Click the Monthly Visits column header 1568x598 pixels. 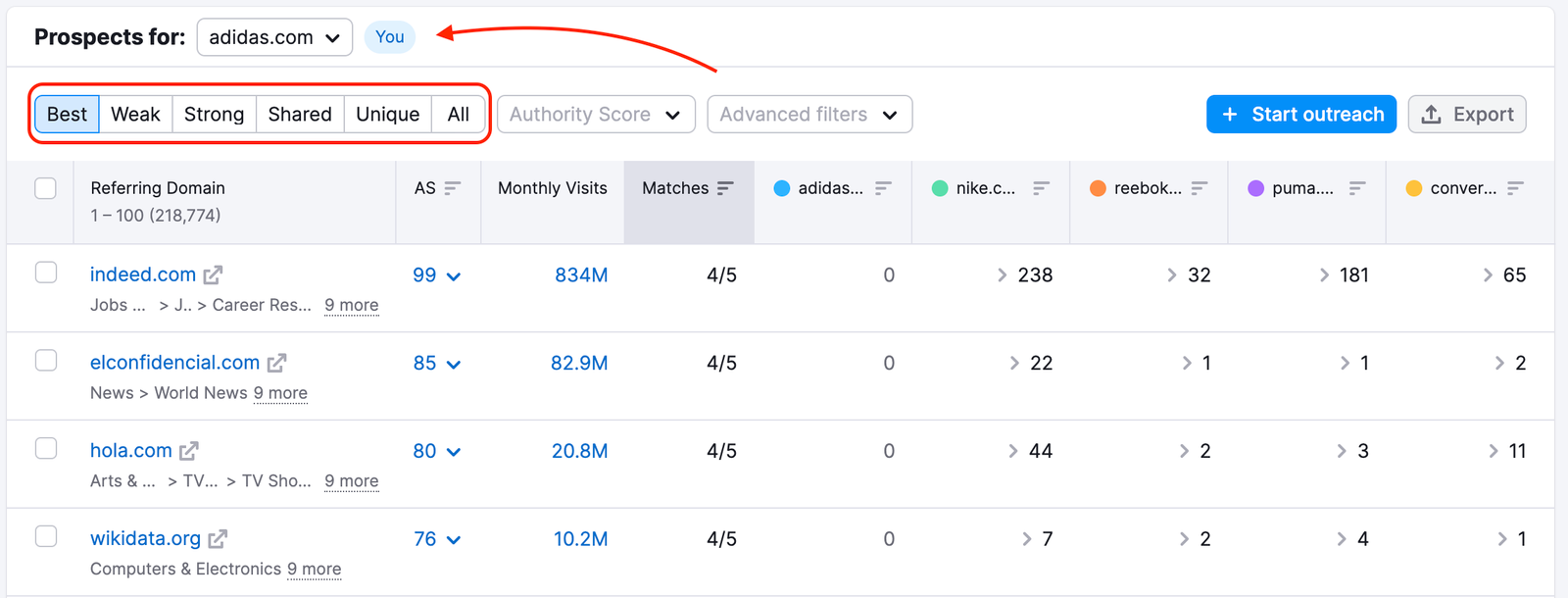(553, 188)
